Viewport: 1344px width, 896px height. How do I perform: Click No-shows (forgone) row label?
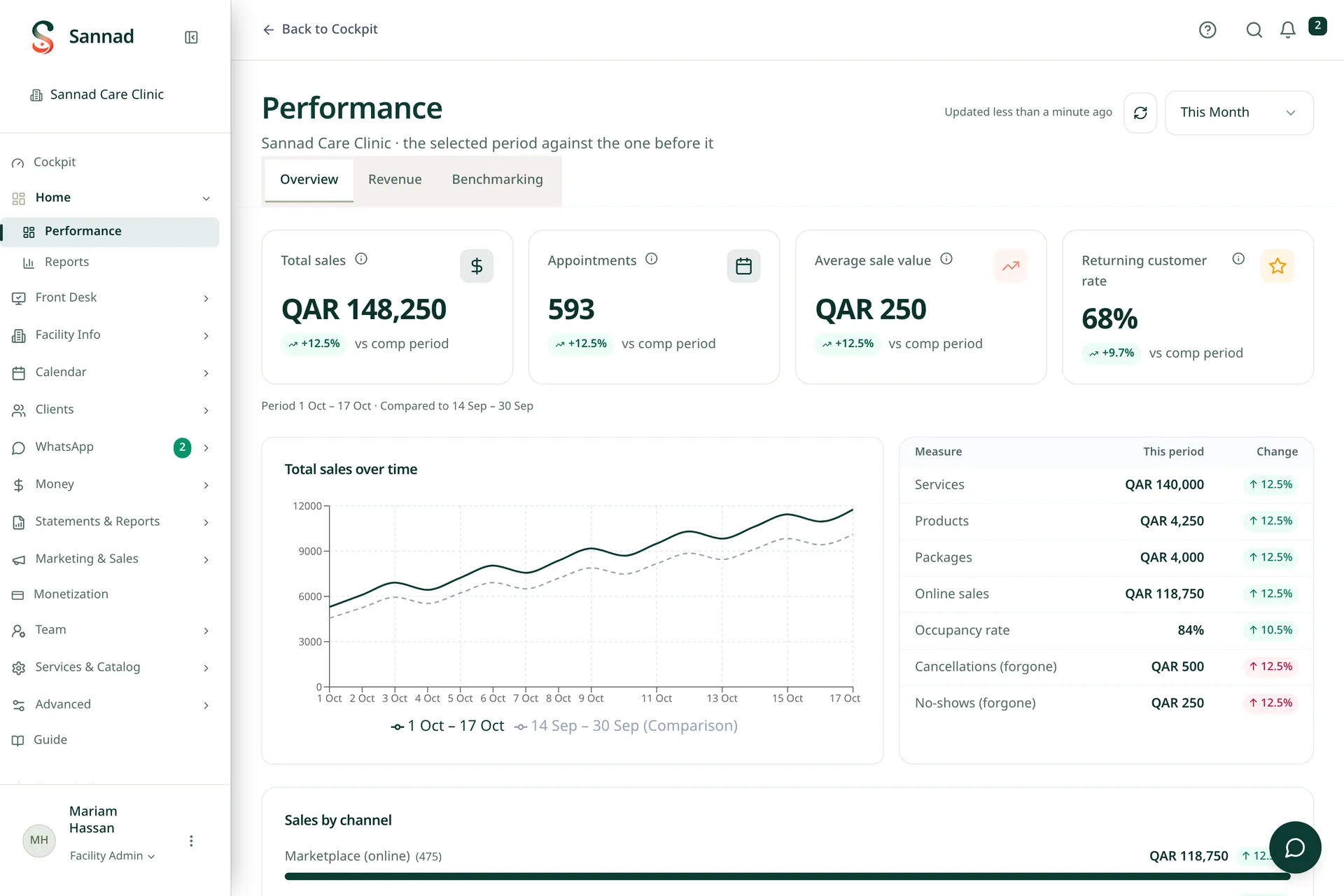(975, 703)
